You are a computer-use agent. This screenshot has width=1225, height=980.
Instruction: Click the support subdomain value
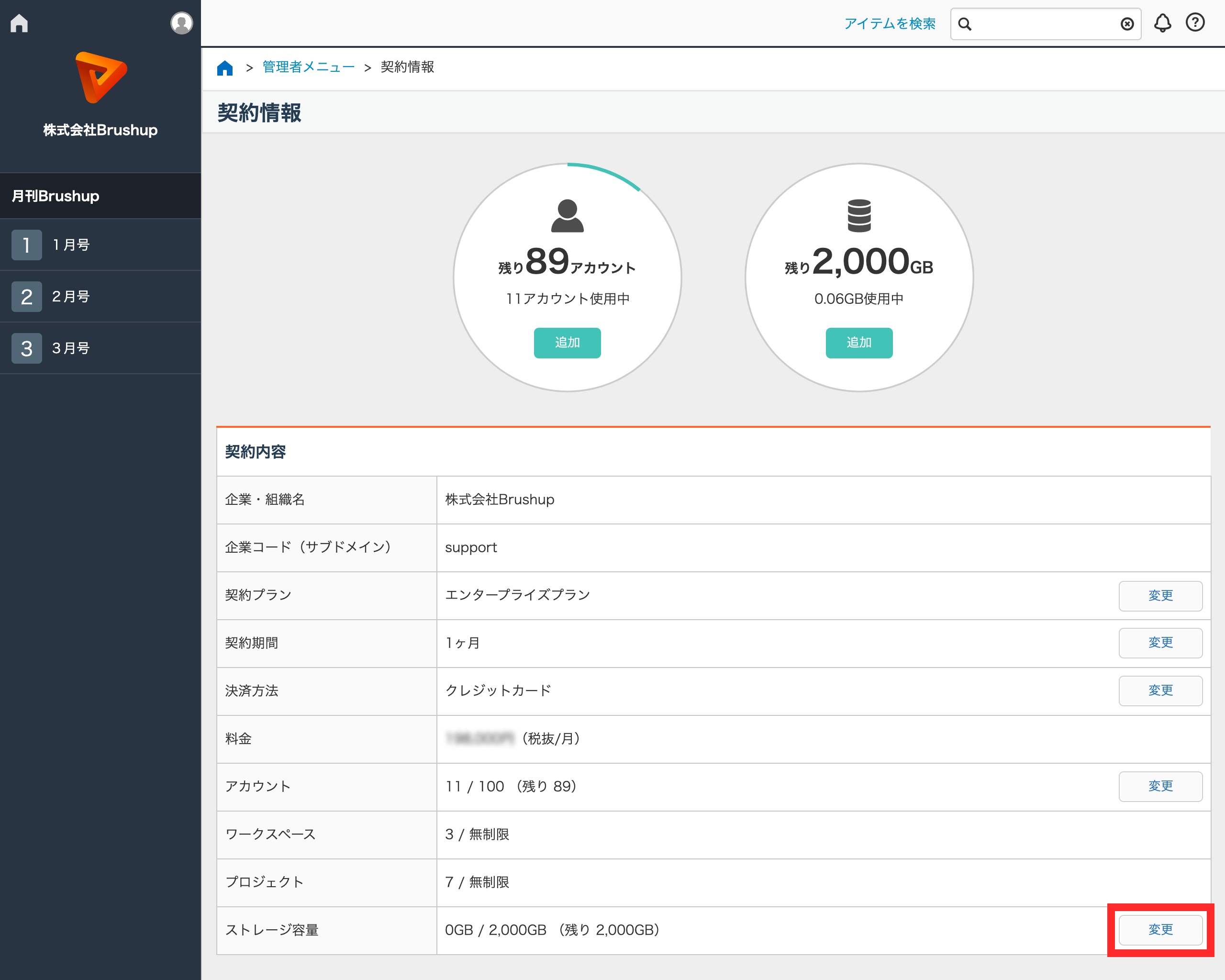tap(470, 548)
